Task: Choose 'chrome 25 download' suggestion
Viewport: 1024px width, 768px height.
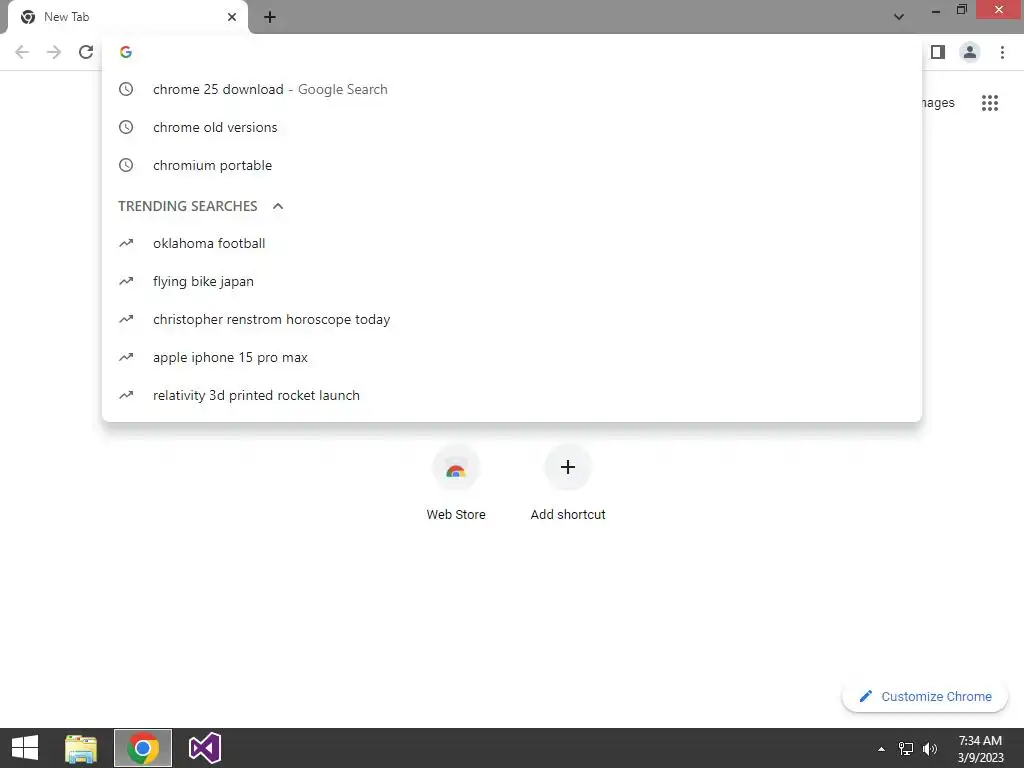Action: 512,89
